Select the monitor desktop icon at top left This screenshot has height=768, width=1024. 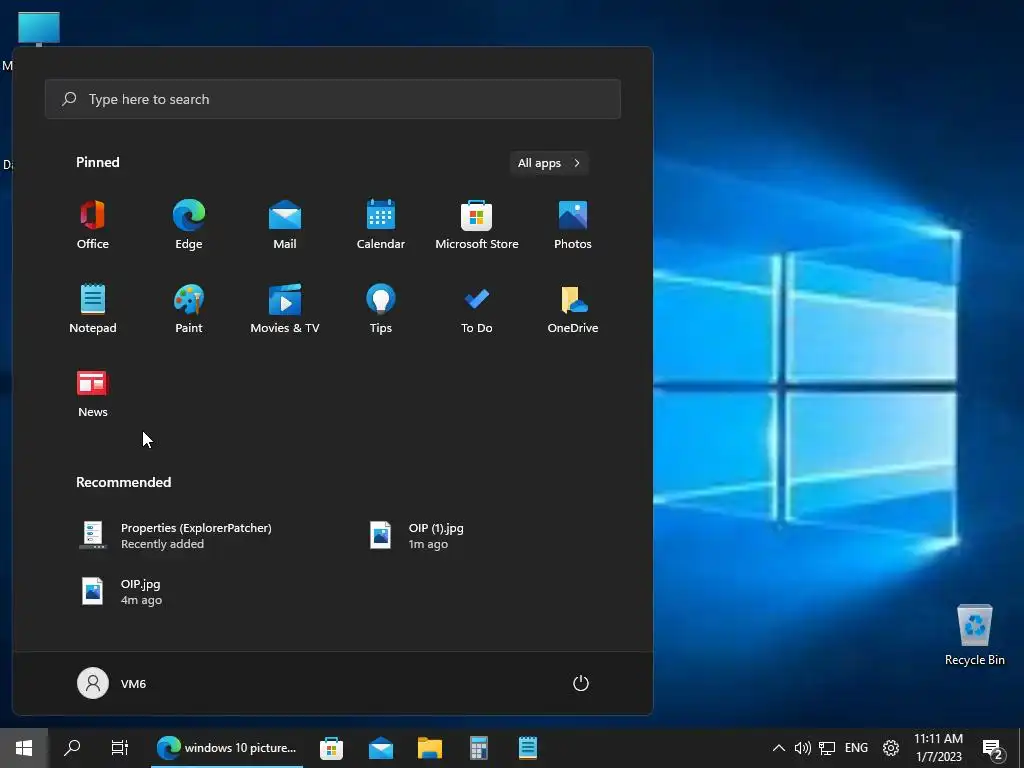[39, 29]
